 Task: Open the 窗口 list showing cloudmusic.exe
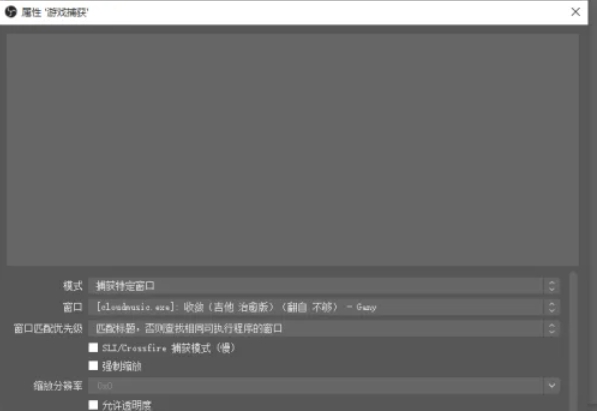[x=324, y=307]
